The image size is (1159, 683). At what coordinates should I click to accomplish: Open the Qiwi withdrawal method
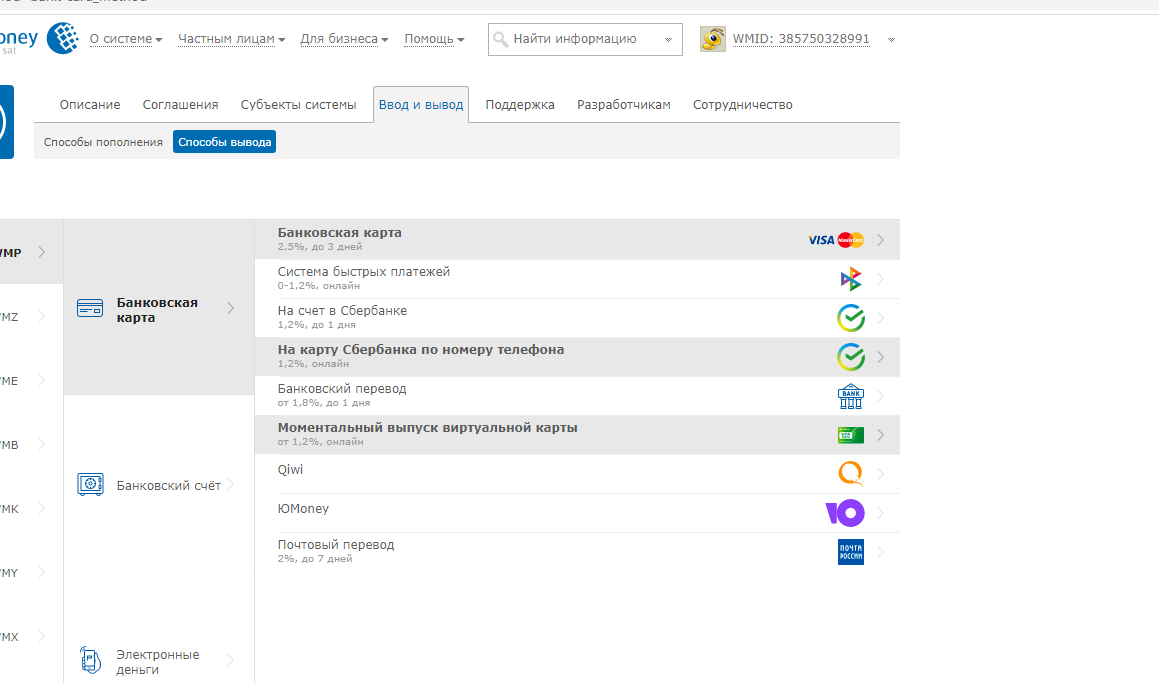click(577, 474)
